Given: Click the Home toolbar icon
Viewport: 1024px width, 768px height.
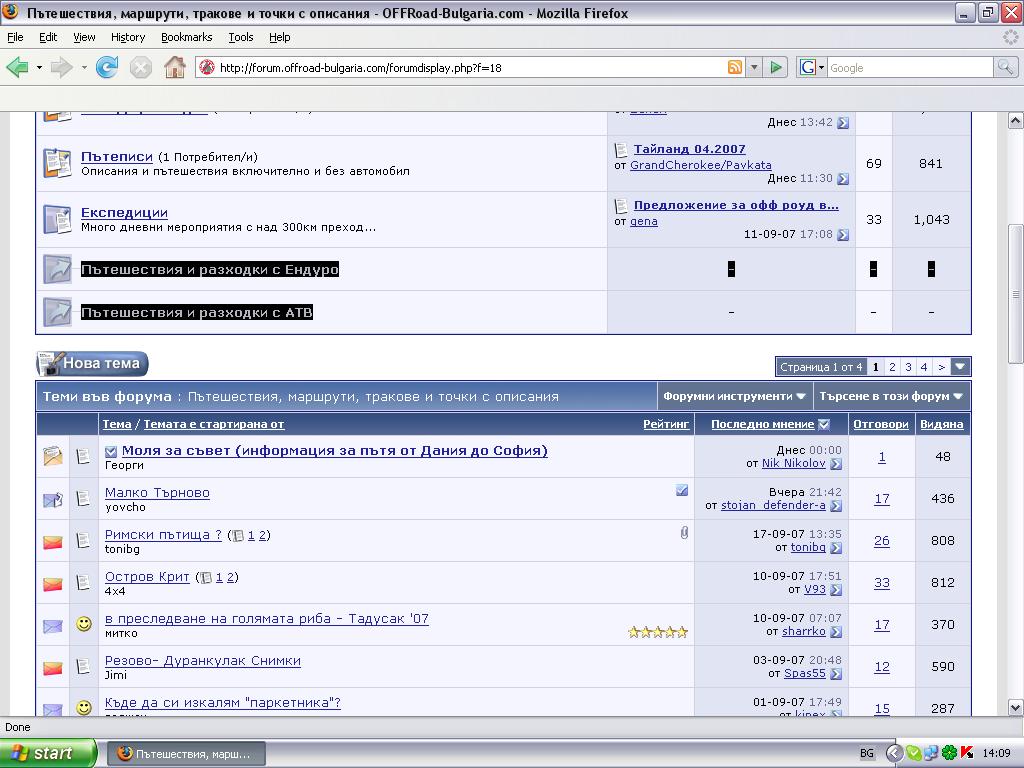Looking at the screenshot, I should point(175,68).
